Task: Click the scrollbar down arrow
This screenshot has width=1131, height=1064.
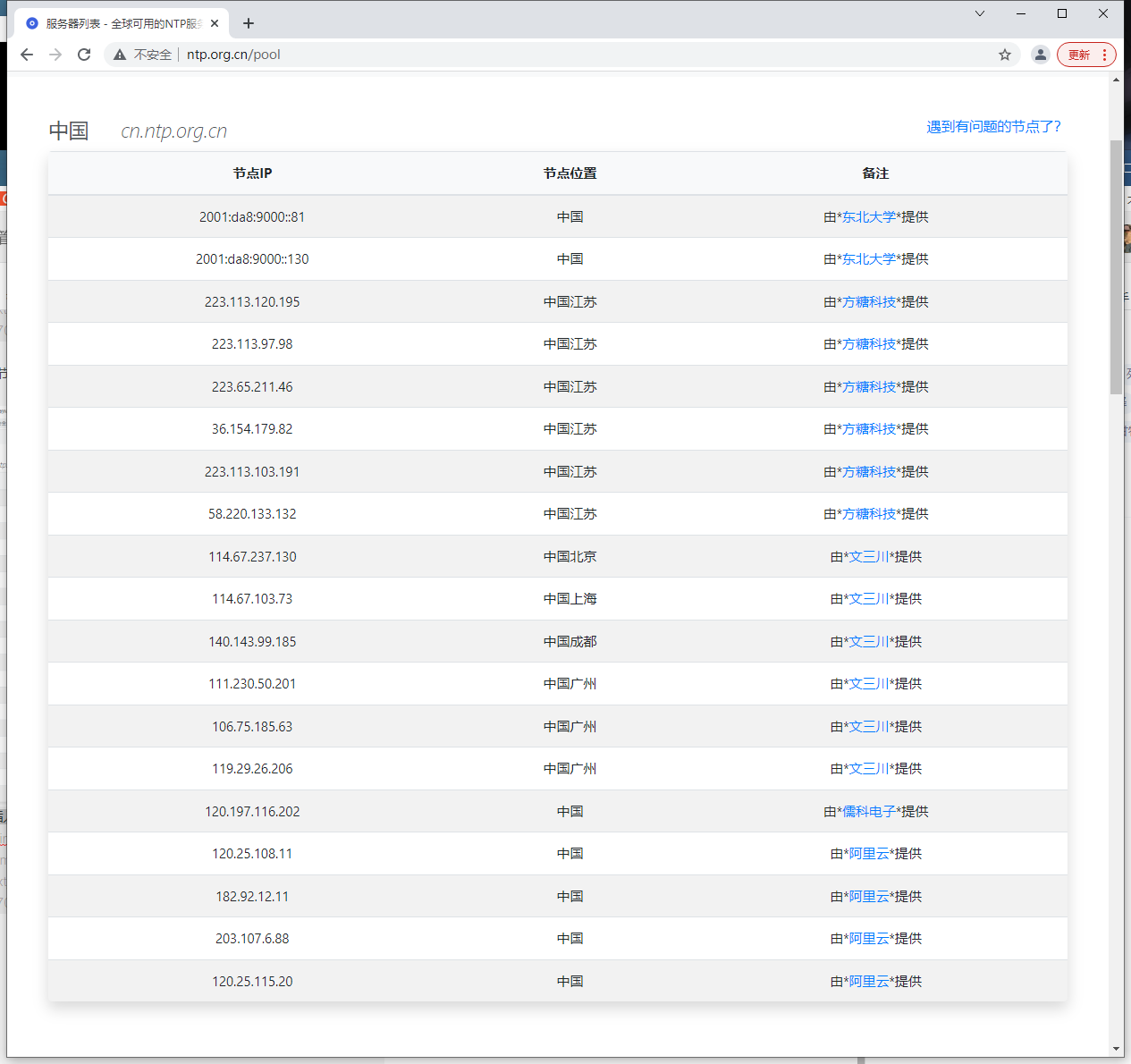Action: pos(1116,1049)
